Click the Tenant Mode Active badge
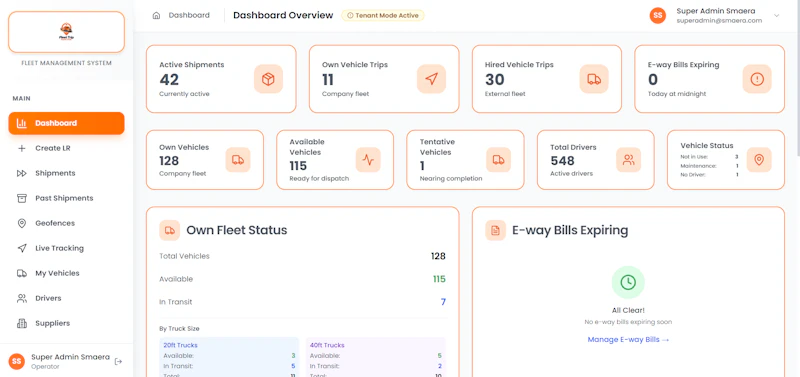Image resolution: width=800 pixels, height=377 pixels. (x=383, y=15)
